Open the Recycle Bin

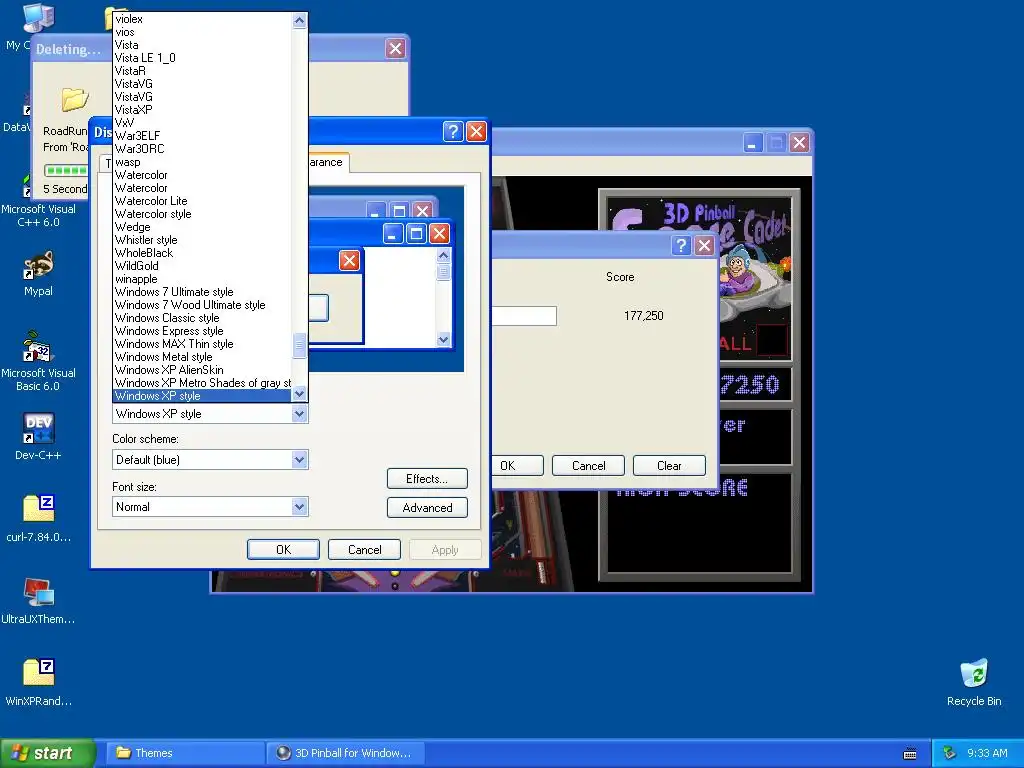tap(974, 682)
